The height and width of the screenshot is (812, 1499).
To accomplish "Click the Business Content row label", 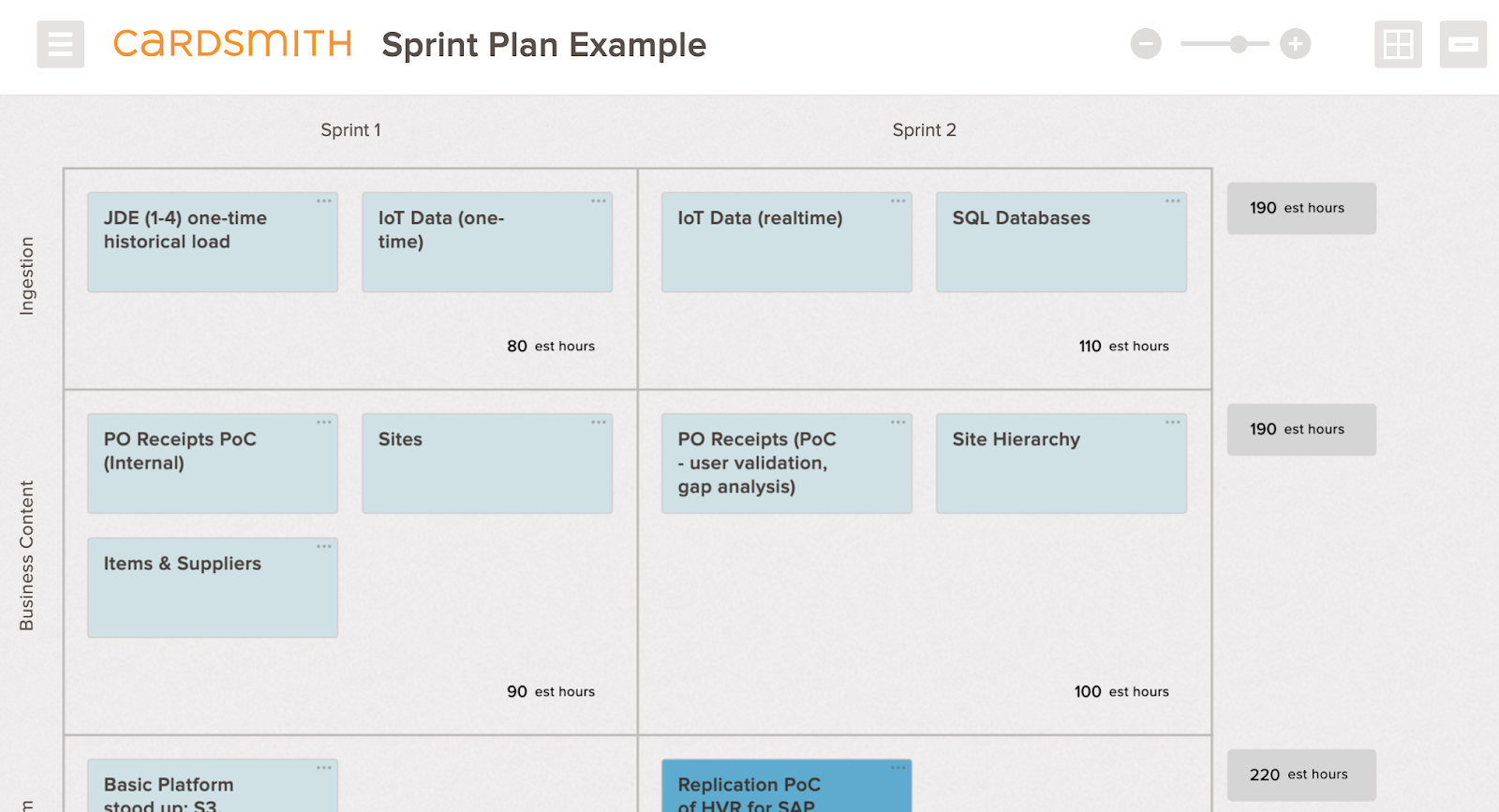I will [x=27, y=555].
